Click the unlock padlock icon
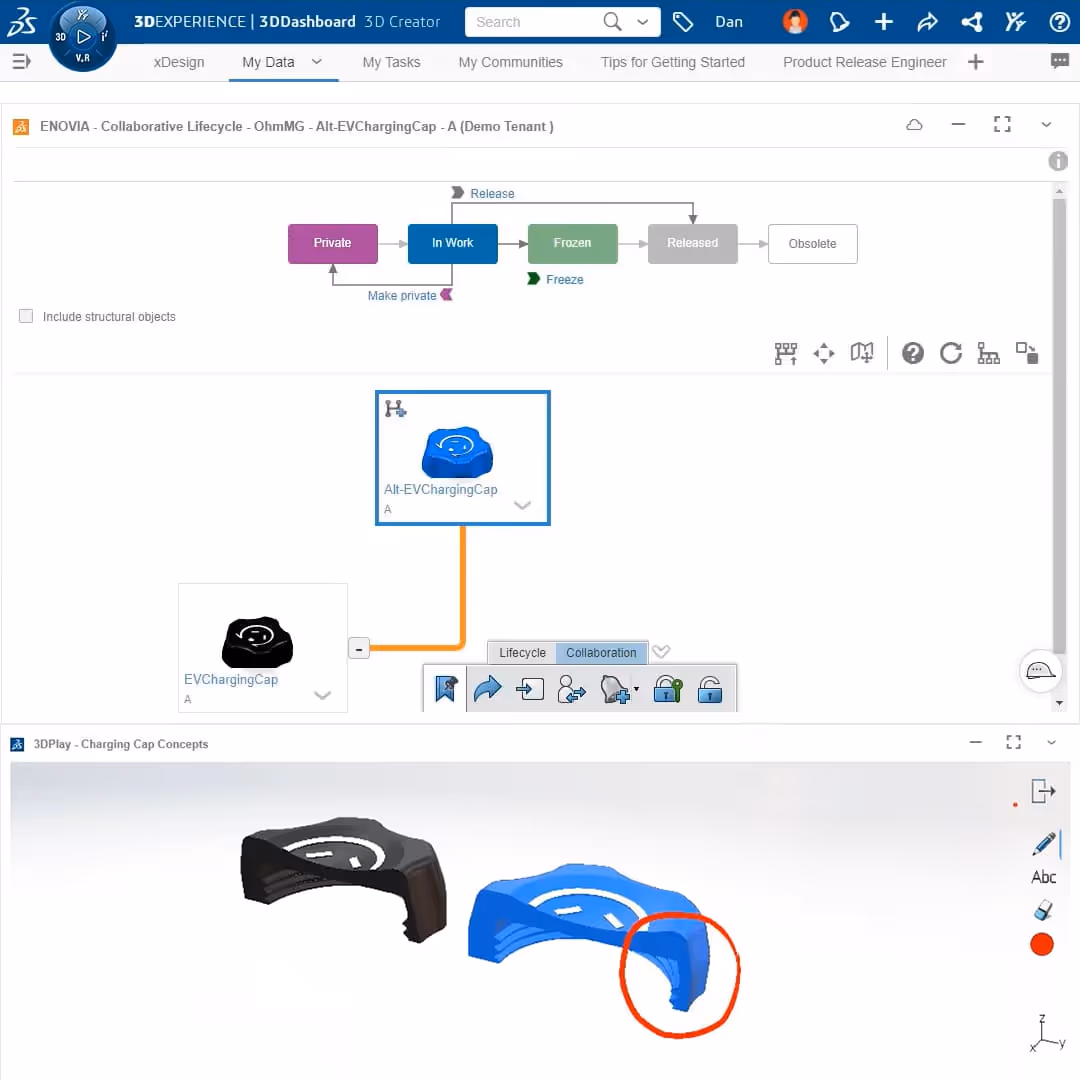 pyautogui.click(x=710, y=689)
